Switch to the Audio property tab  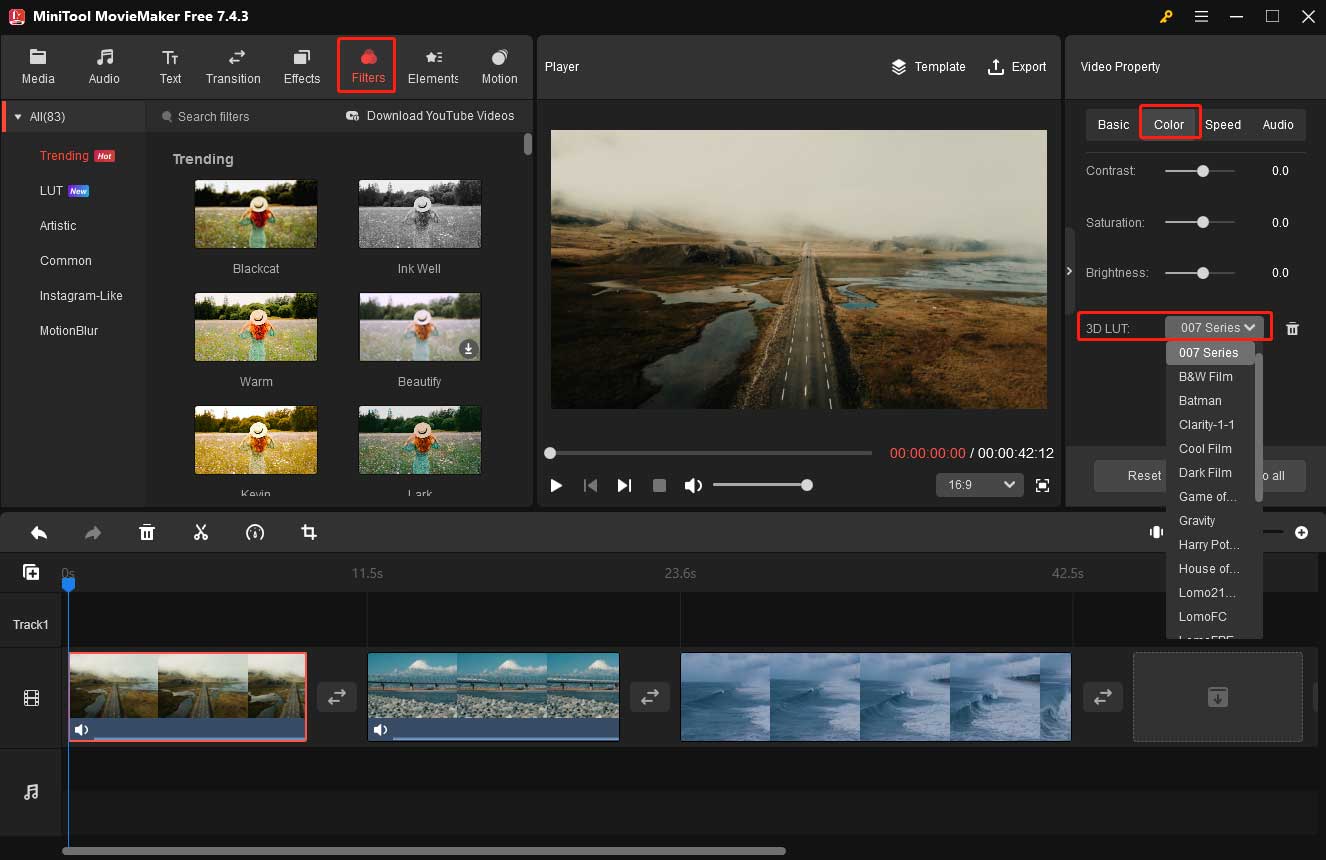pos(1278,125)
